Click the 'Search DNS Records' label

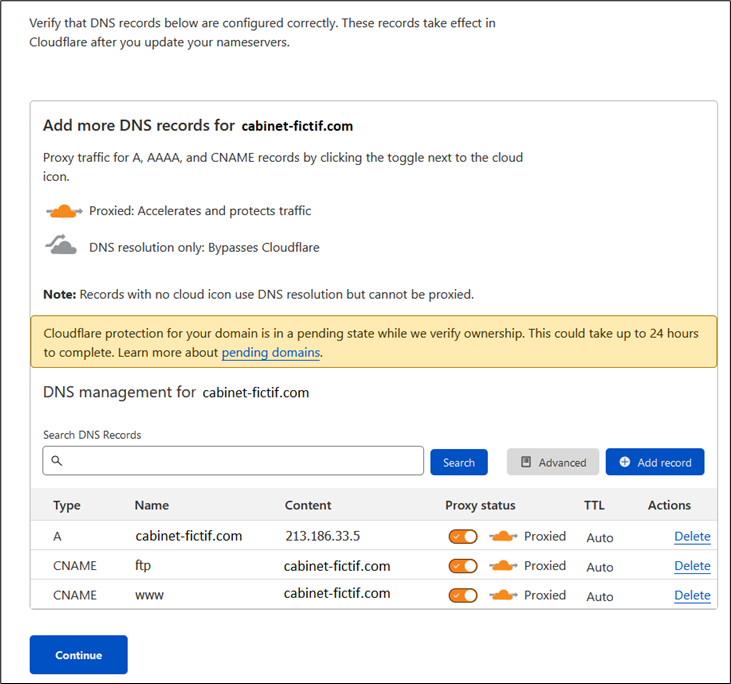(92, 435)
